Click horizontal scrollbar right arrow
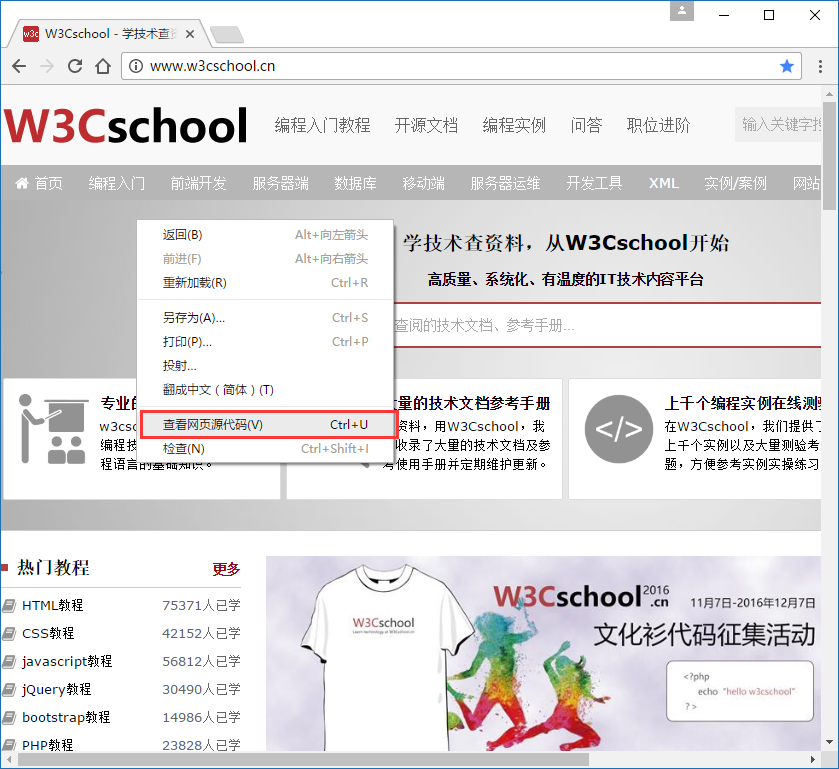839x769 pixels. [813, 759]
